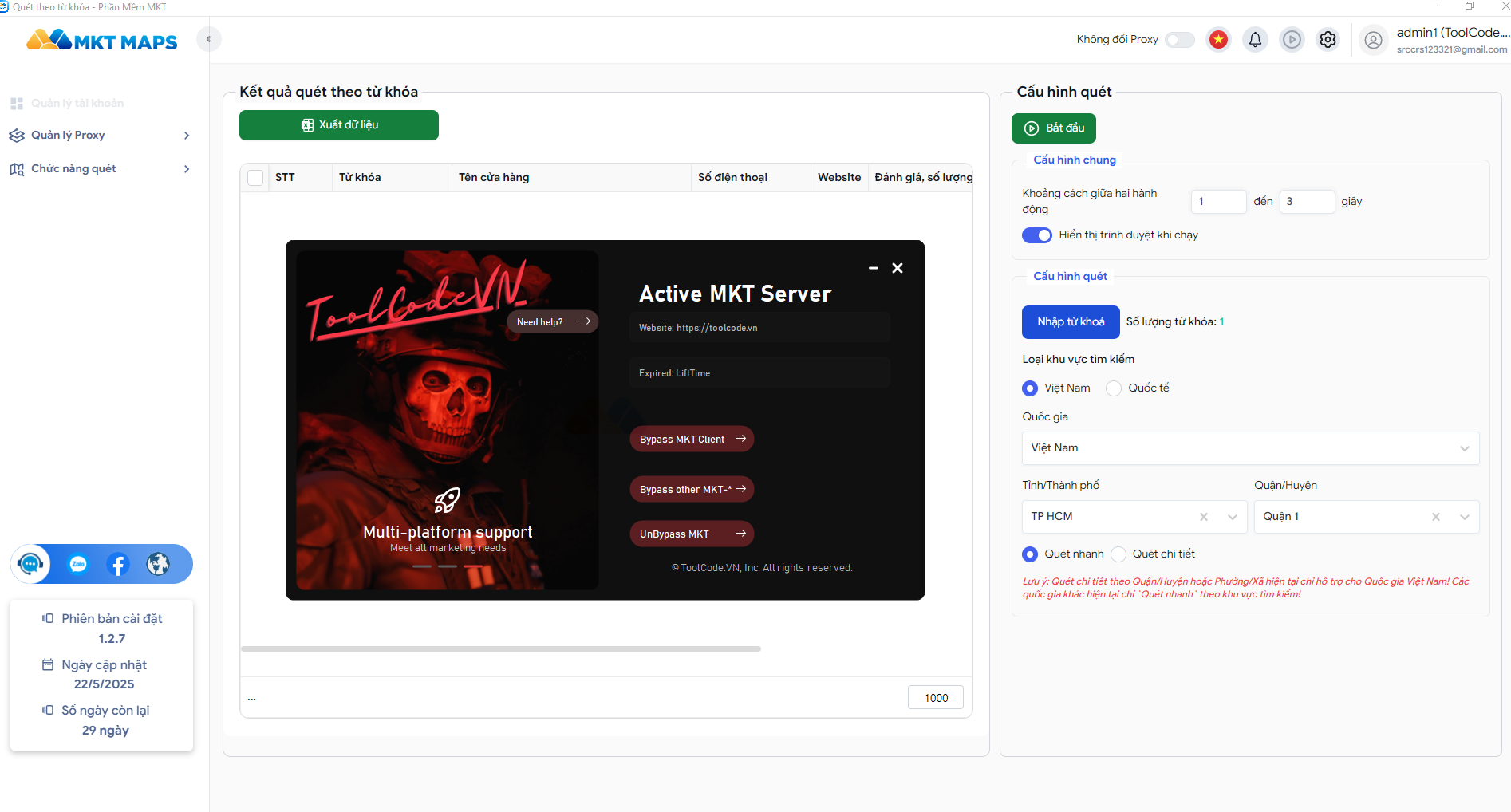Expand the Quản lý Proxy menu
The width and height of the screenshot is (1511, 812).
point(101,136)
